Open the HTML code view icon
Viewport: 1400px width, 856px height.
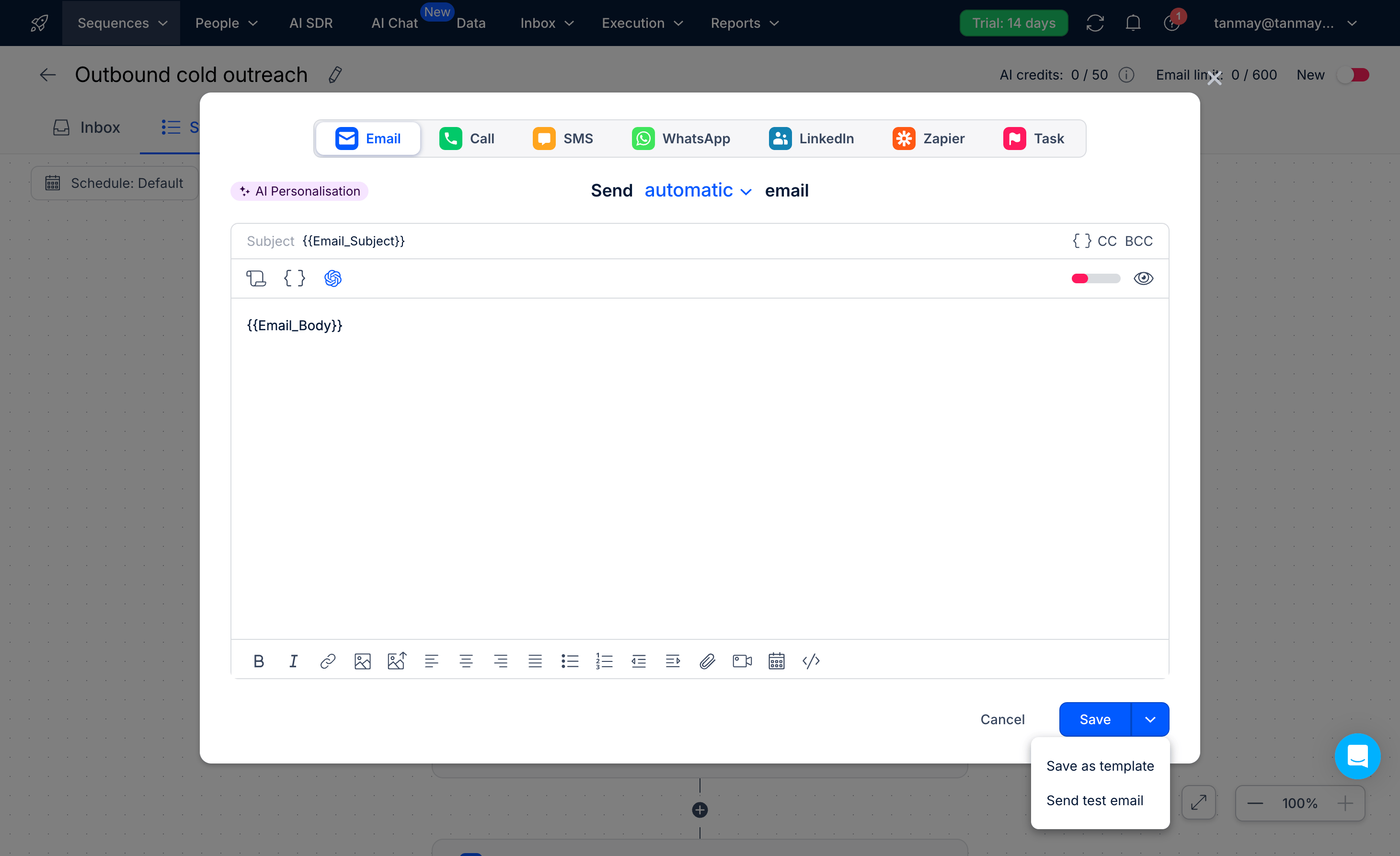[x=811, y=661]
